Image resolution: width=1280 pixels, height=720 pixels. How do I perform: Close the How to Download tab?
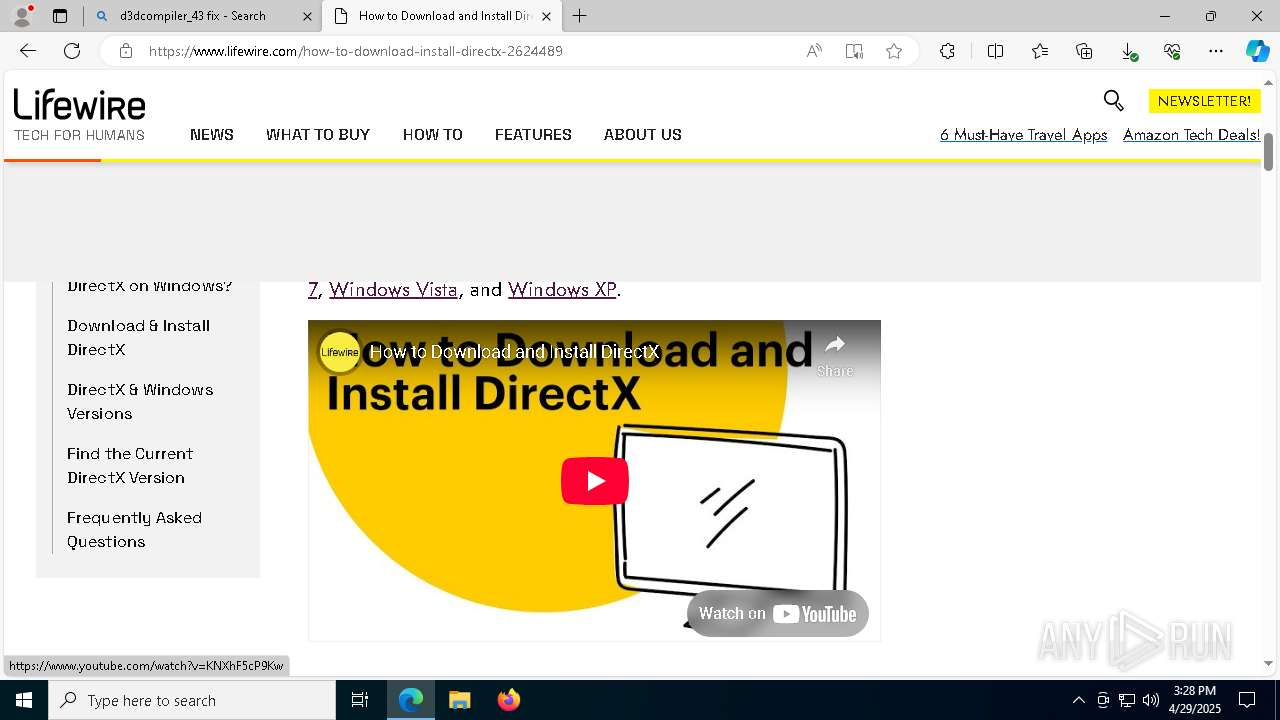point(546,16)
